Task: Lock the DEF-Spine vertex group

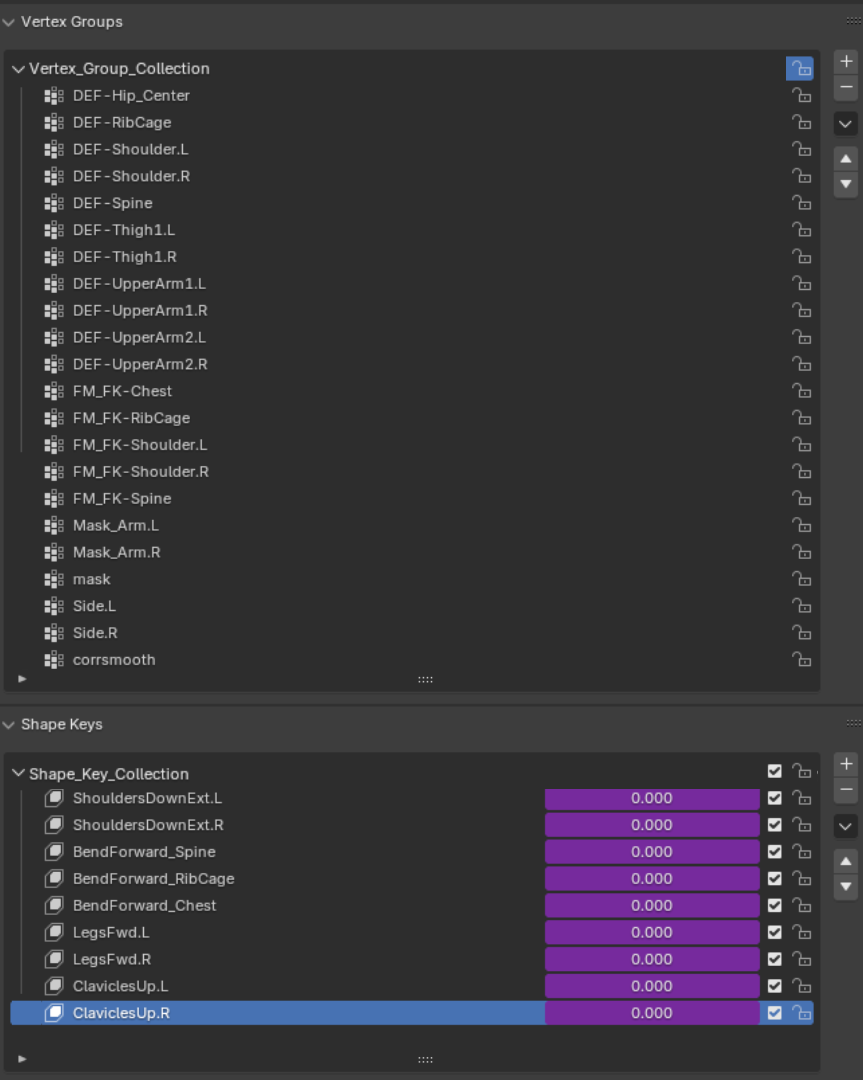Action: 801,203
